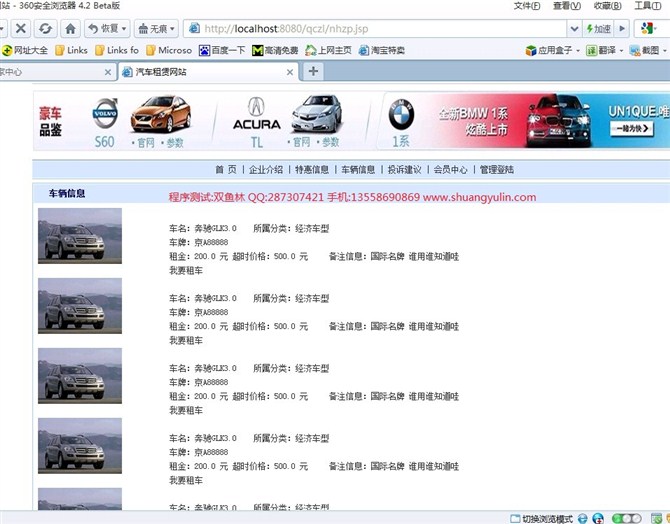Screen dimensions: 670x524
Task: Click the BMW 一睹为快 button
Action: tap(632, 129)
